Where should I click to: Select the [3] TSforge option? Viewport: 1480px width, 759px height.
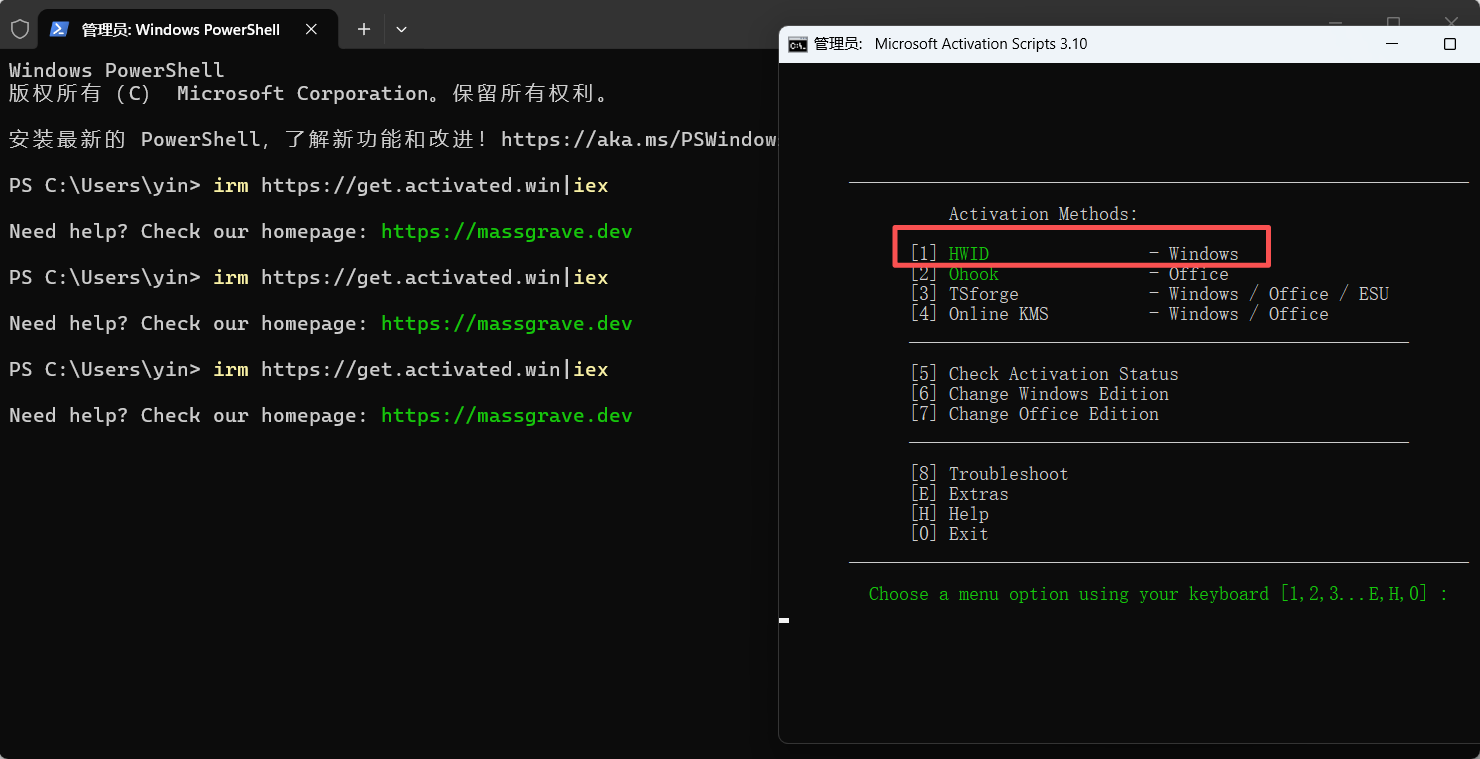pyautogui.click(x=1149, y=294)
